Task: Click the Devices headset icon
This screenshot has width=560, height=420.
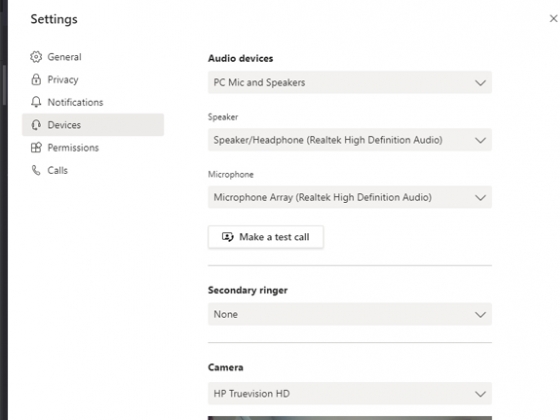Action: point(36,125)
